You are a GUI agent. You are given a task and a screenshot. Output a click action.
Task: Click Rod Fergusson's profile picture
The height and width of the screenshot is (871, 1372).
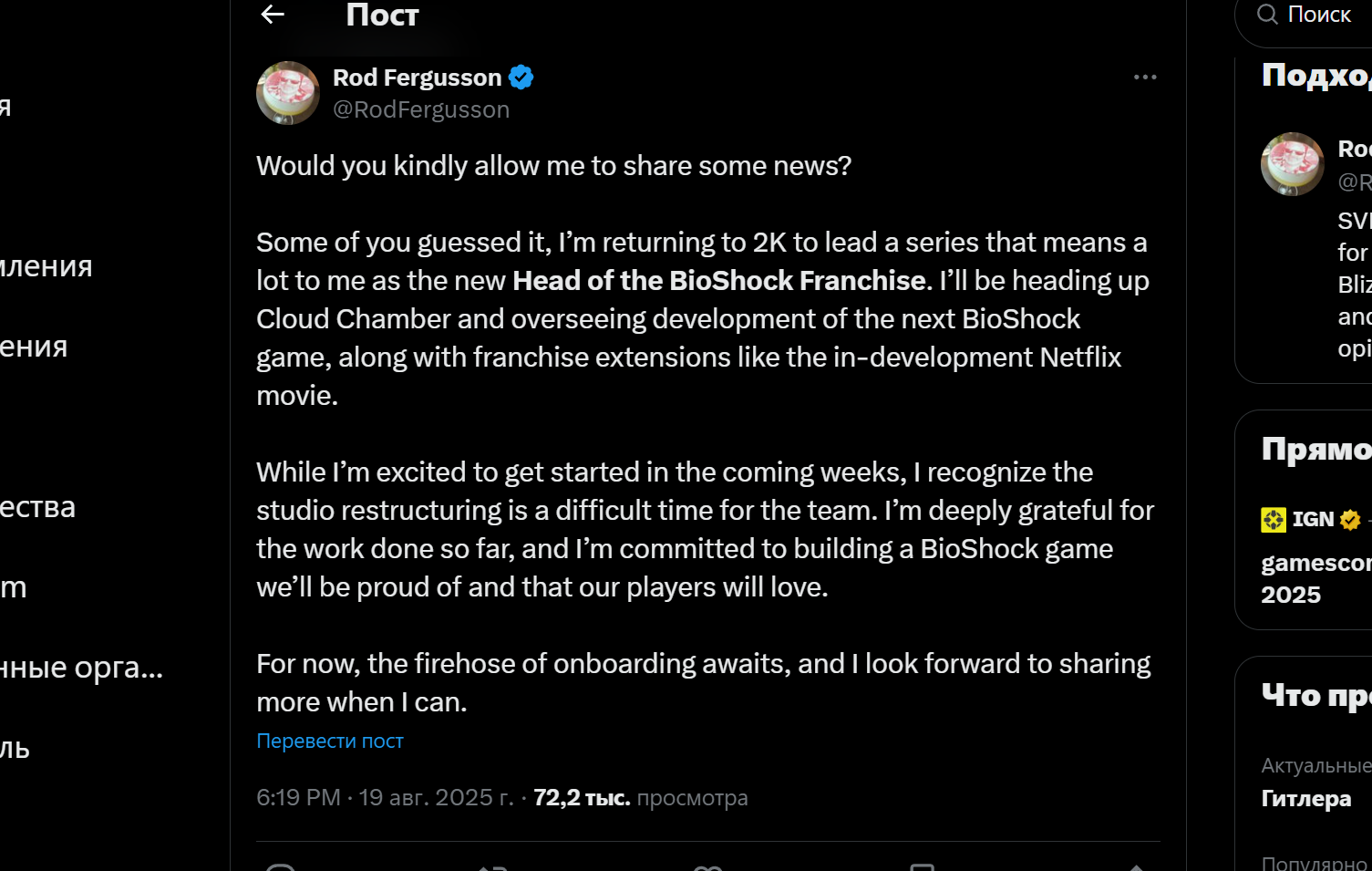[x=287, y=92]
